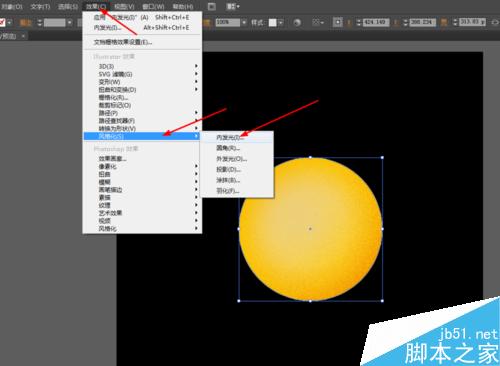Open 效果画廊... under Photoshop effects

tap(142, 159)
